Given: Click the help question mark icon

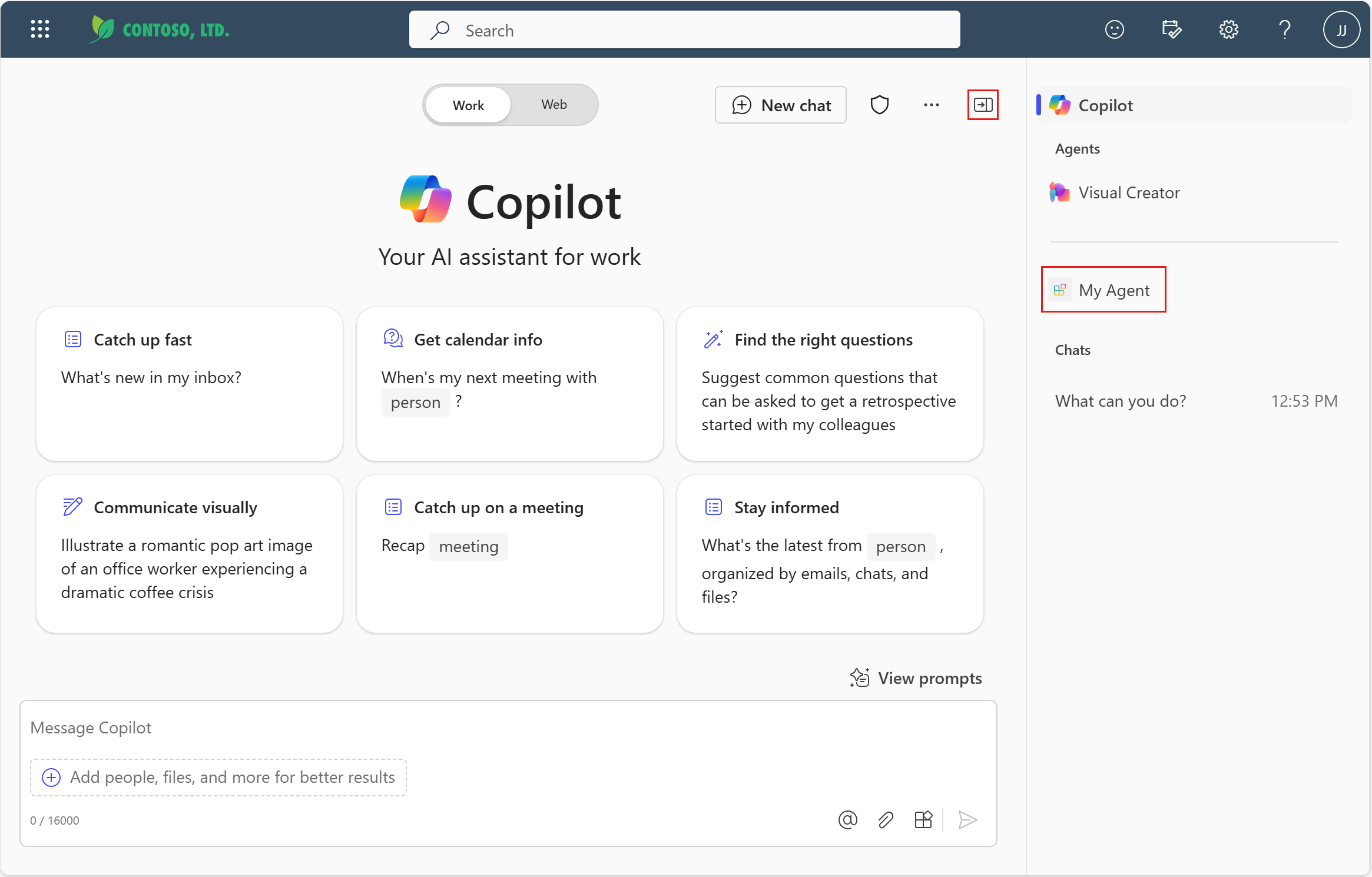Looking at the screenshot, I should [x=1283, y=30].
